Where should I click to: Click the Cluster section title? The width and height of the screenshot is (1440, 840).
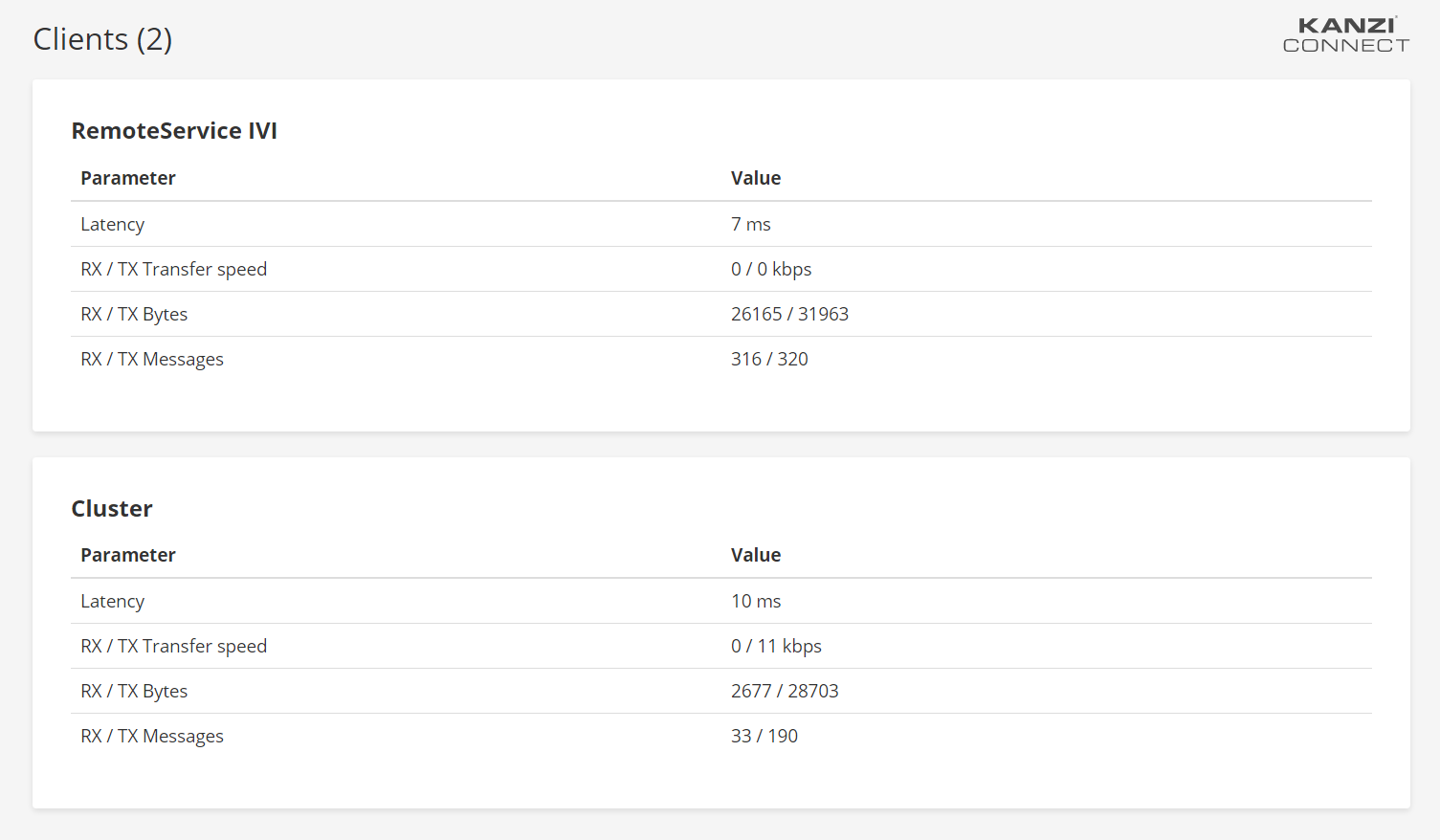tap(111, 508)
